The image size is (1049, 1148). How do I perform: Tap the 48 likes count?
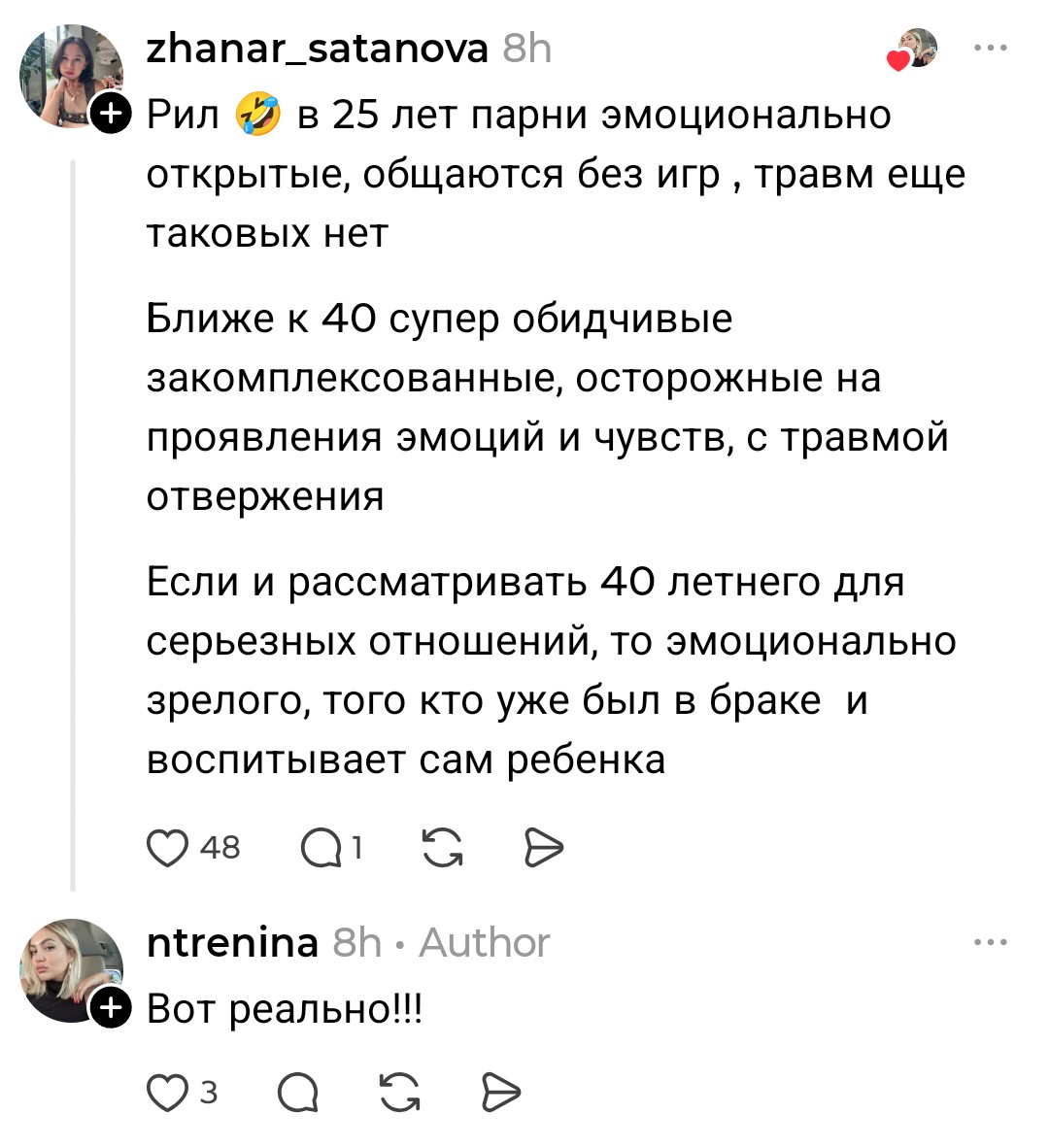220,848
